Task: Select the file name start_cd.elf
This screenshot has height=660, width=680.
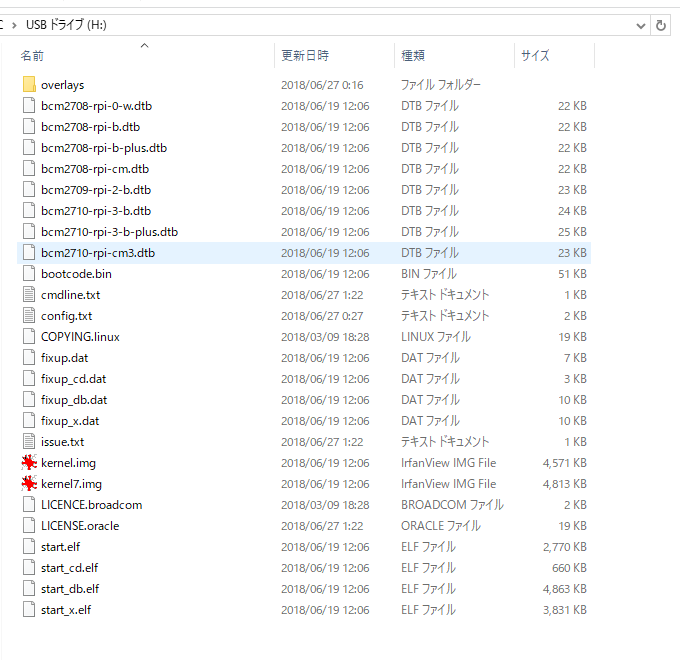Action: pos(69,568)
